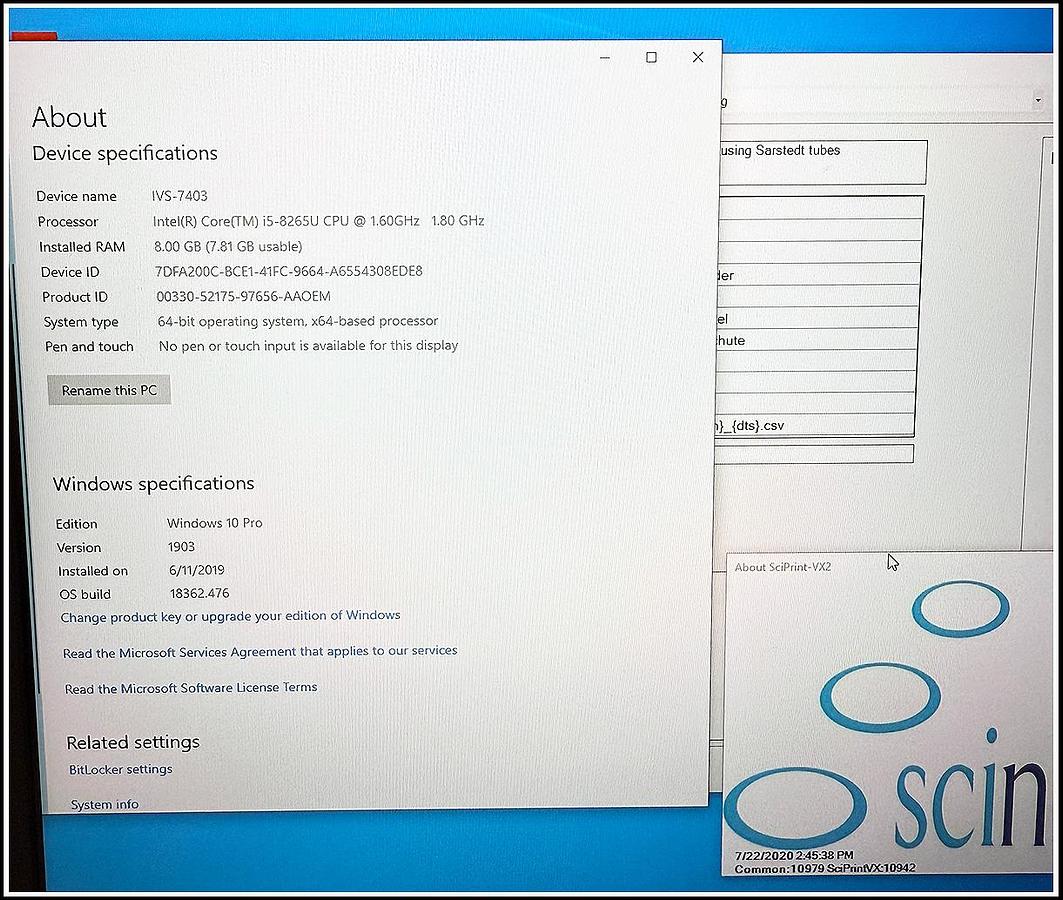Click the red tab behind settings window
The image size is (1063, 900).
(x=33, y=37)
